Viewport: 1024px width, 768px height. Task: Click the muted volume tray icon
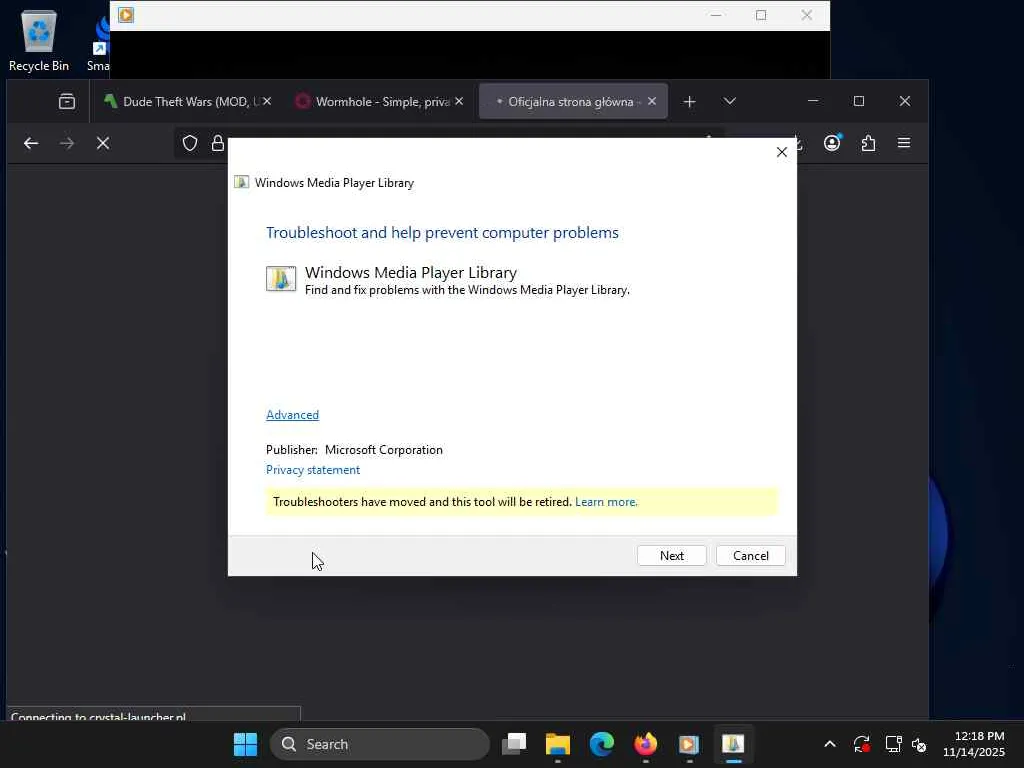(919, 744)
